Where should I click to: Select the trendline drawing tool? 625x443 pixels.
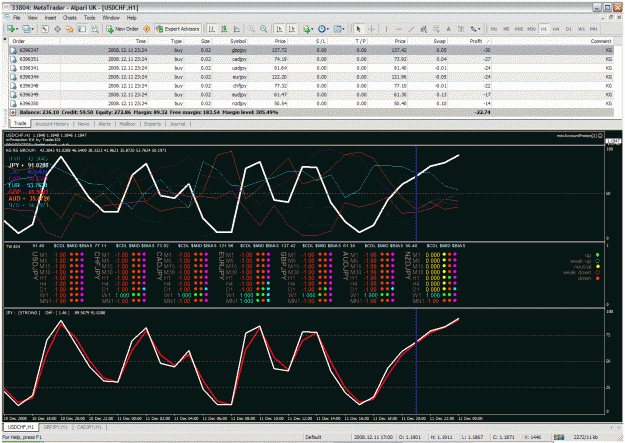click(x=411, y=29)
